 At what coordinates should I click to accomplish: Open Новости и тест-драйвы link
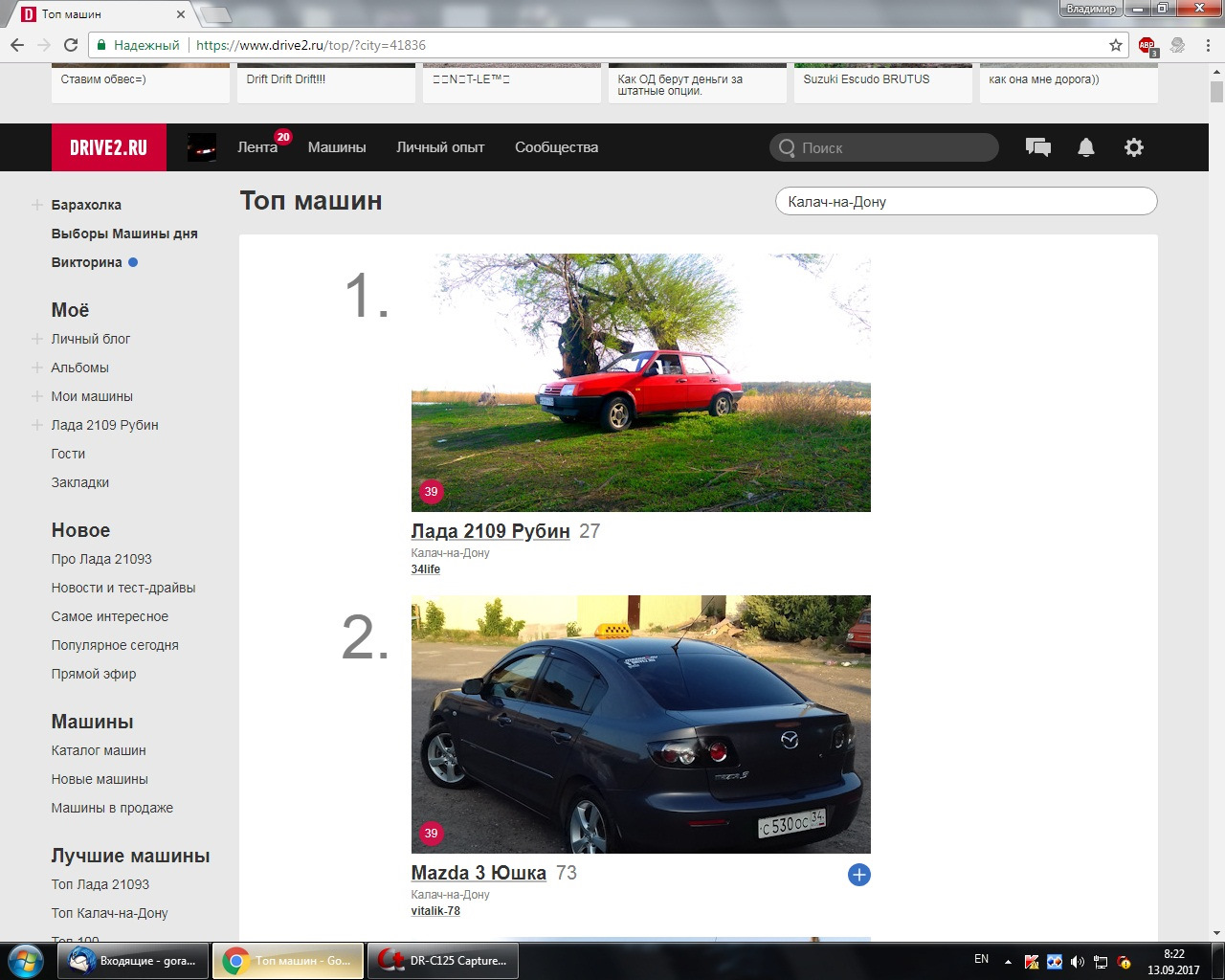(x=123, y=588)
